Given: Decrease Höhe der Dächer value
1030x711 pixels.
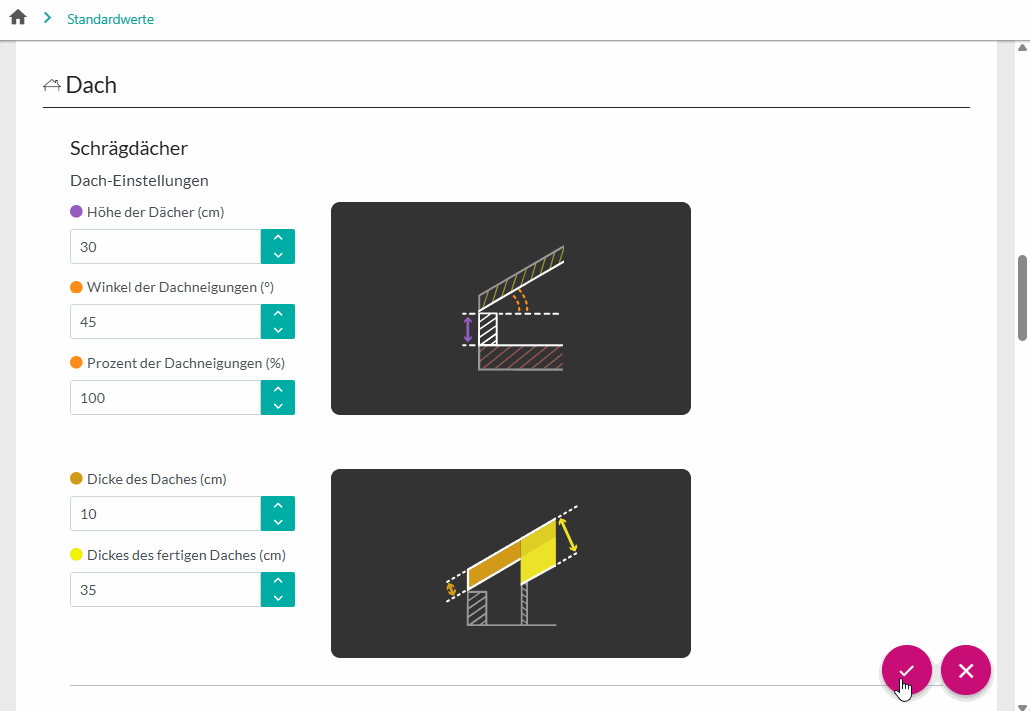Looking at the screenshot, I should pos(278,255).
